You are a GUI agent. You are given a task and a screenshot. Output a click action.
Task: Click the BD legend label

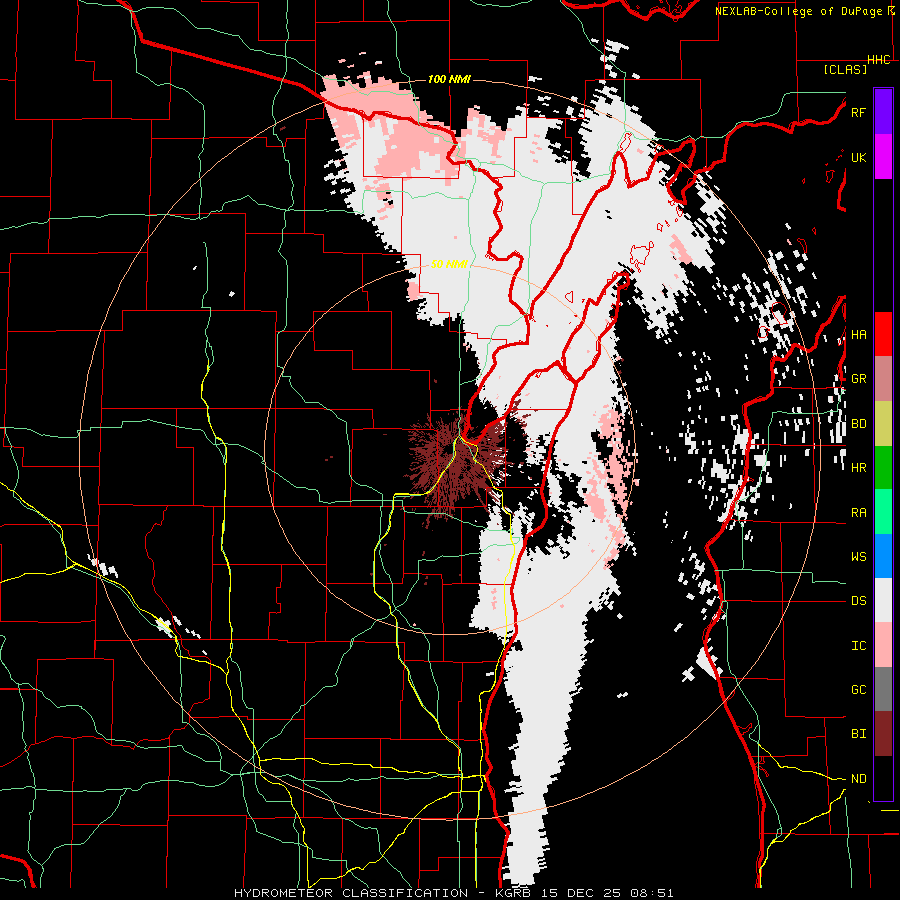858,424
